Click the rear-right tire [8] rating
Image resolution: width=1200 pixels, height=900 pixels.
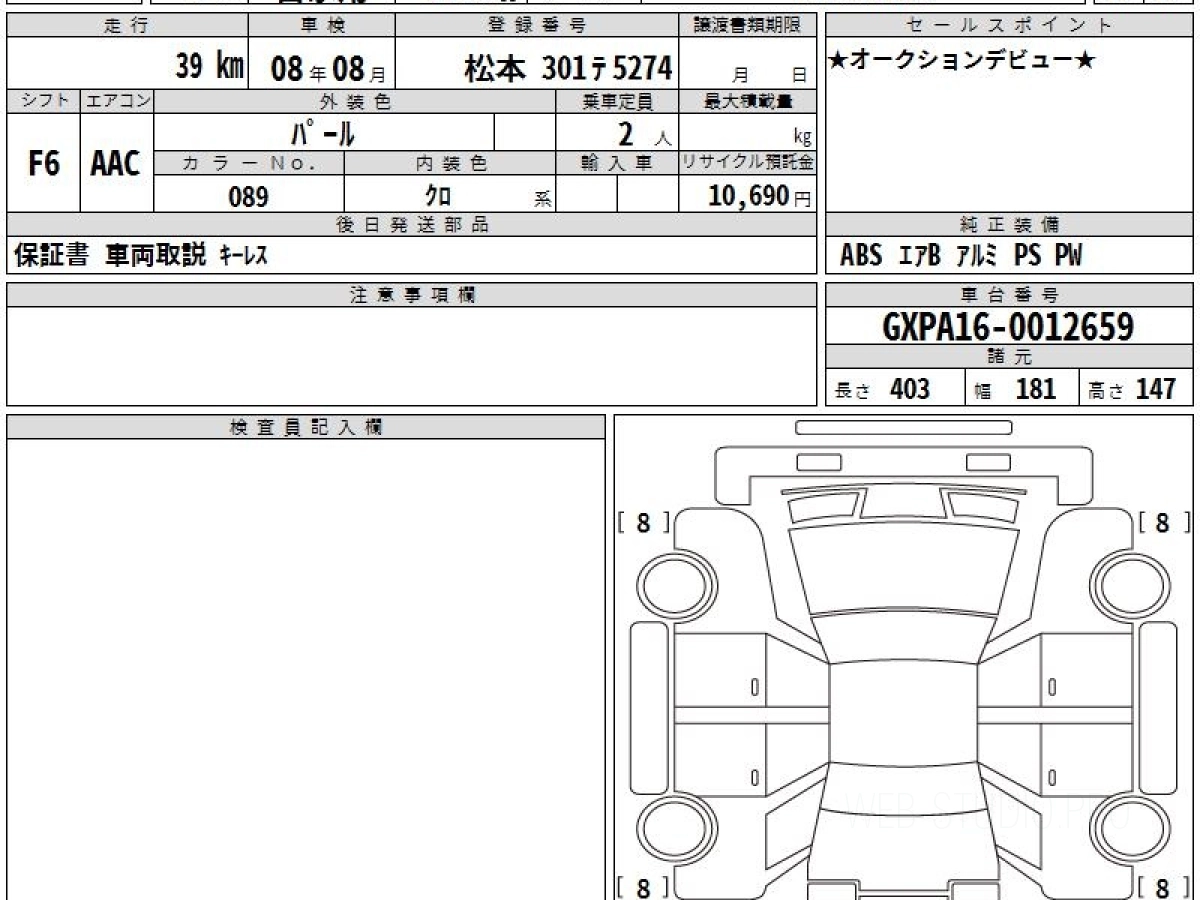coord(1163,886)
